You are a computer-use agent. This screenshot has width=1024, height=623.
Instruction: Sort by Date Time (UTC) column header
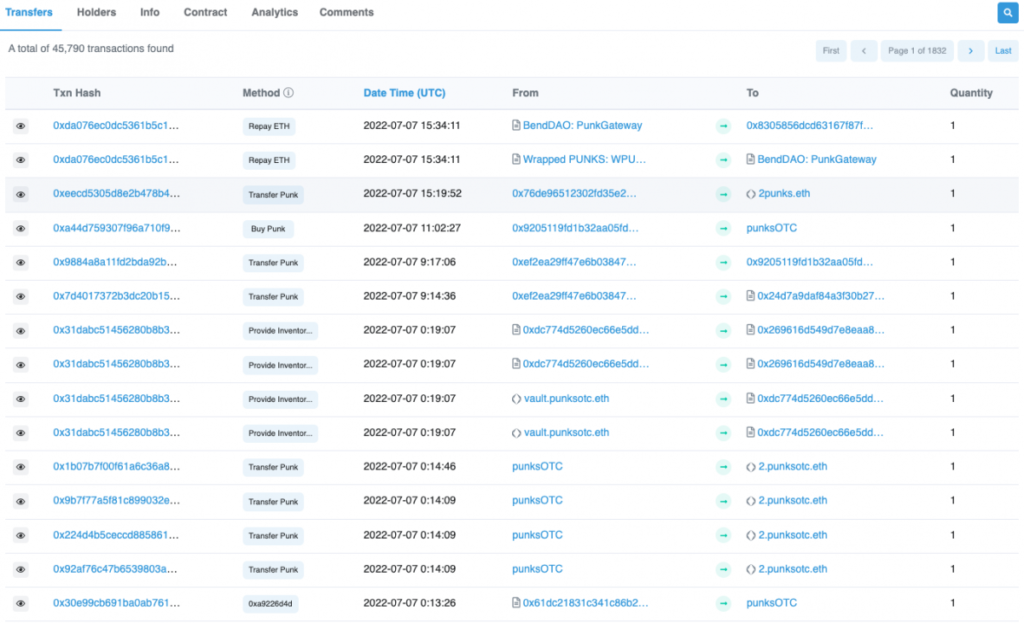click(404, 93)
